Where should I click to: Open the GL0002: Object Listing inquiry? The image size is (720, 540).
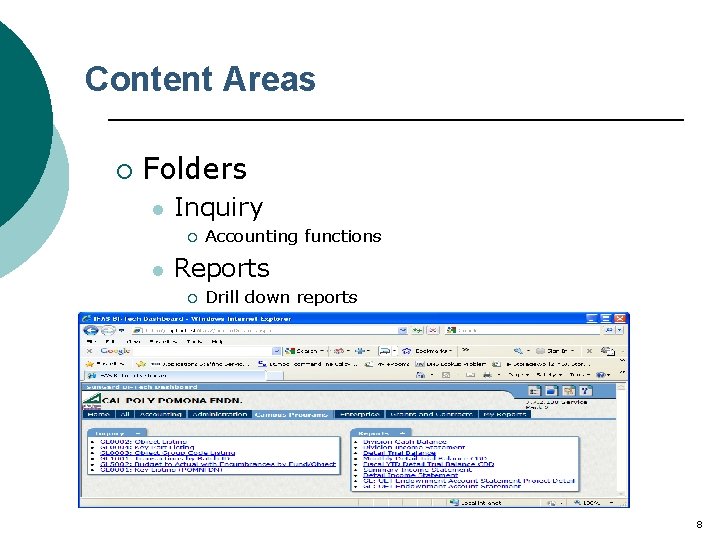coord(143,441)
